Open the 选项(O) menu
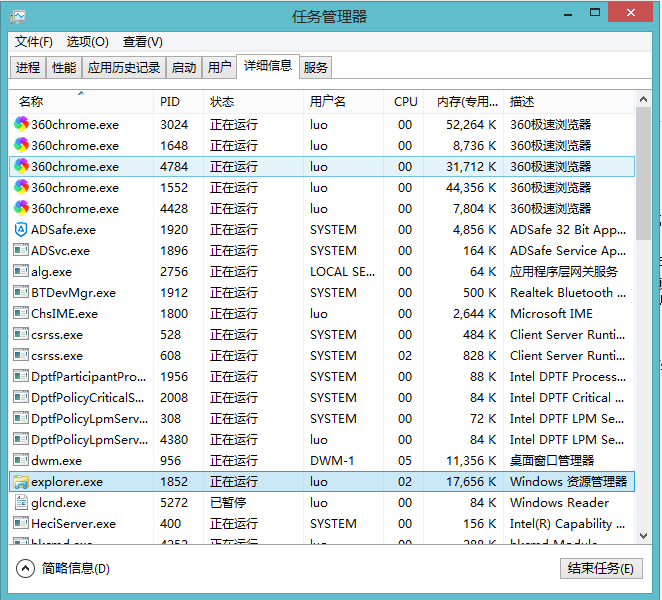Screen dimensions: 662x600 (87, 42)
